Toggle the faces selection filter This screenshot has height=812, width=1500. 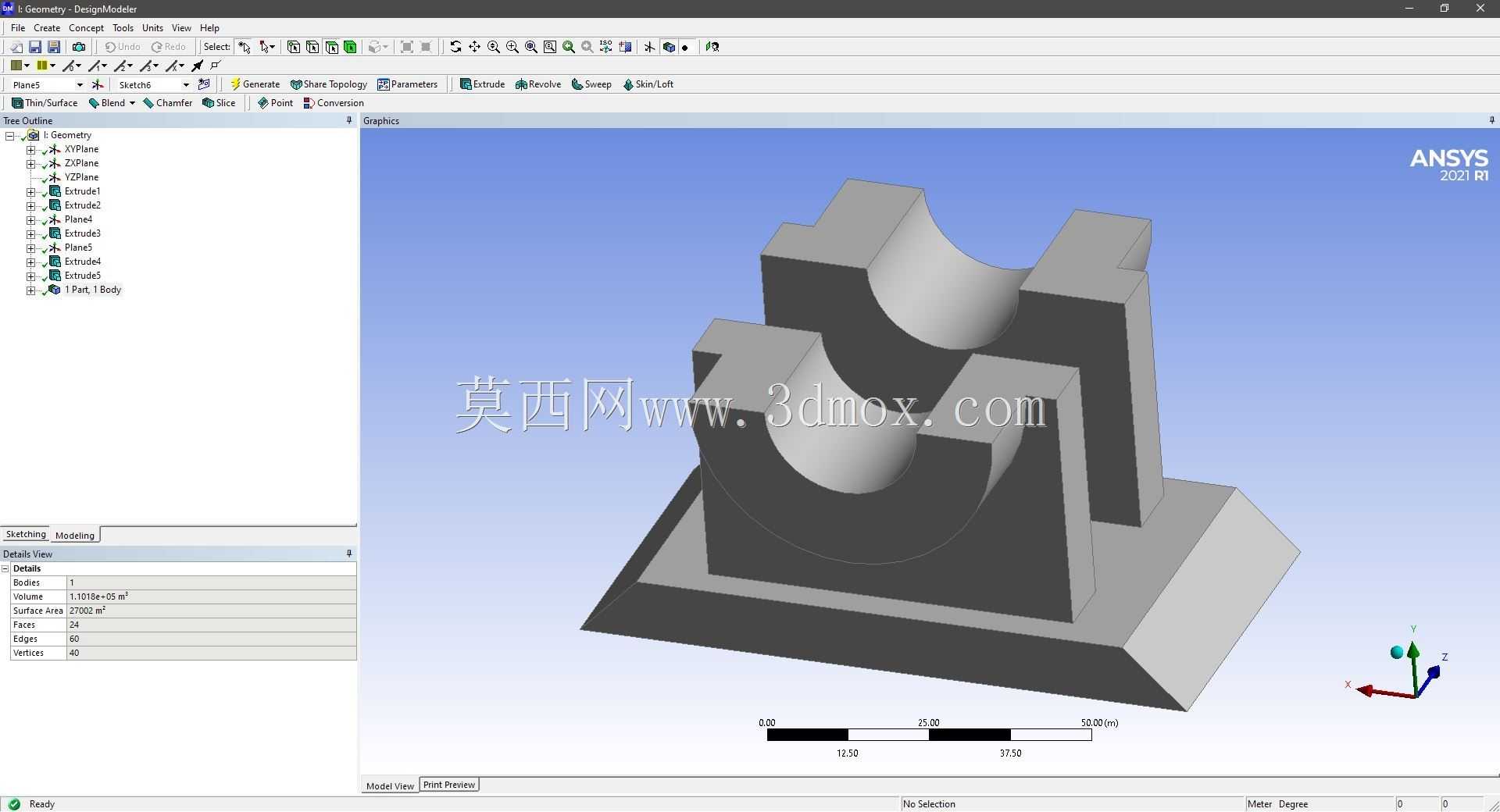[x=332, y=47]
